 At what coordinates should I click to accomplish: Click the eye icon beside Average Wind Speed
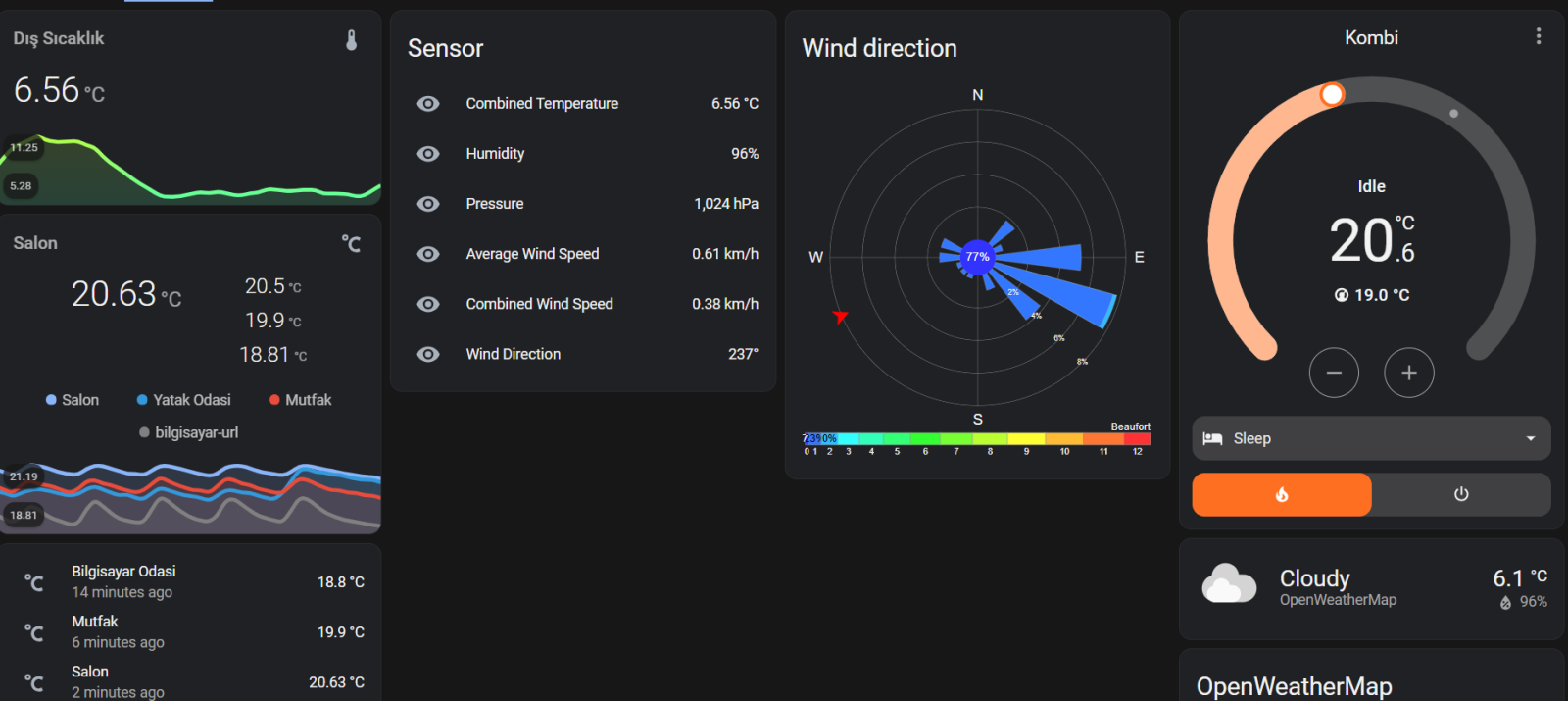[428, 254]
